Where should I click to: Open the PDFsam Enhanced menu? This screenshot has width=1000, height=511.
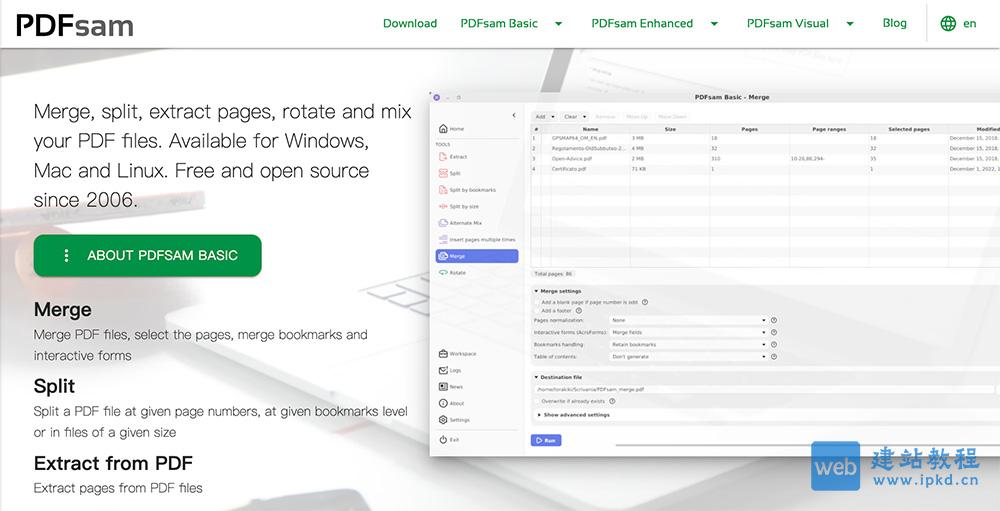pyautogui.click(x=654, y=23)
